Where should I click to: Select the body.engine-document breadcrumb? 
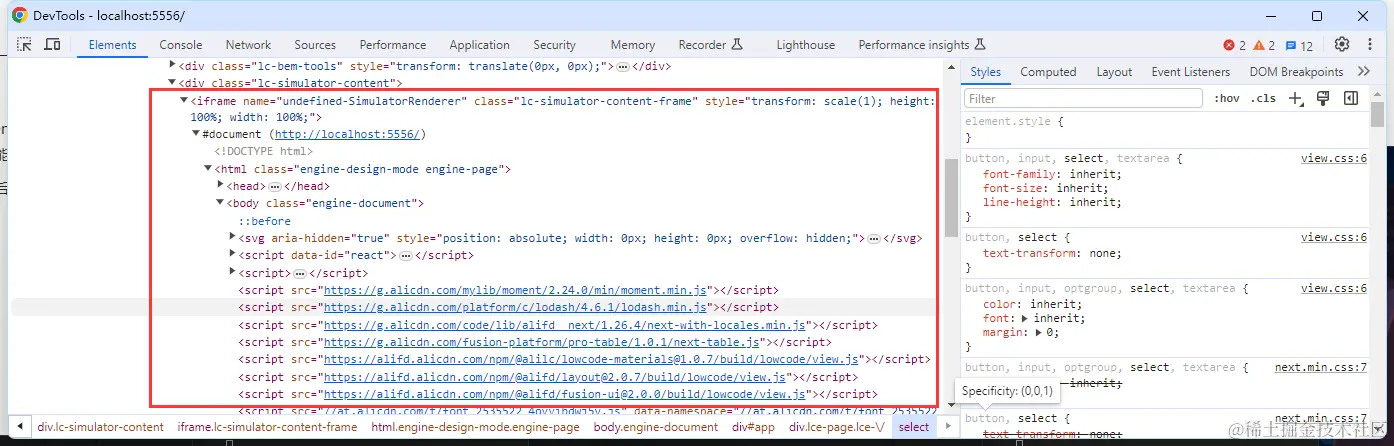tap(656, 427)
